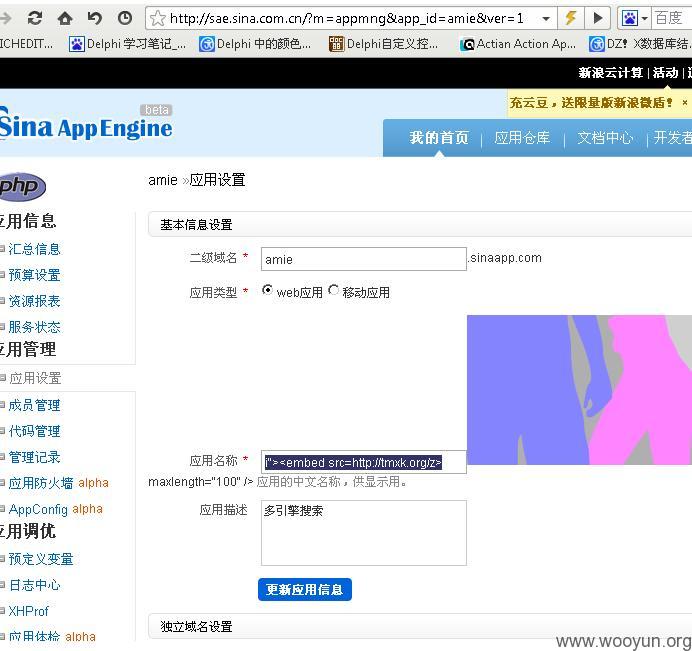This screenshot has height=651, width=692.
Task: Open 管理记录 in sidebar
Action: tap(34, 457)
